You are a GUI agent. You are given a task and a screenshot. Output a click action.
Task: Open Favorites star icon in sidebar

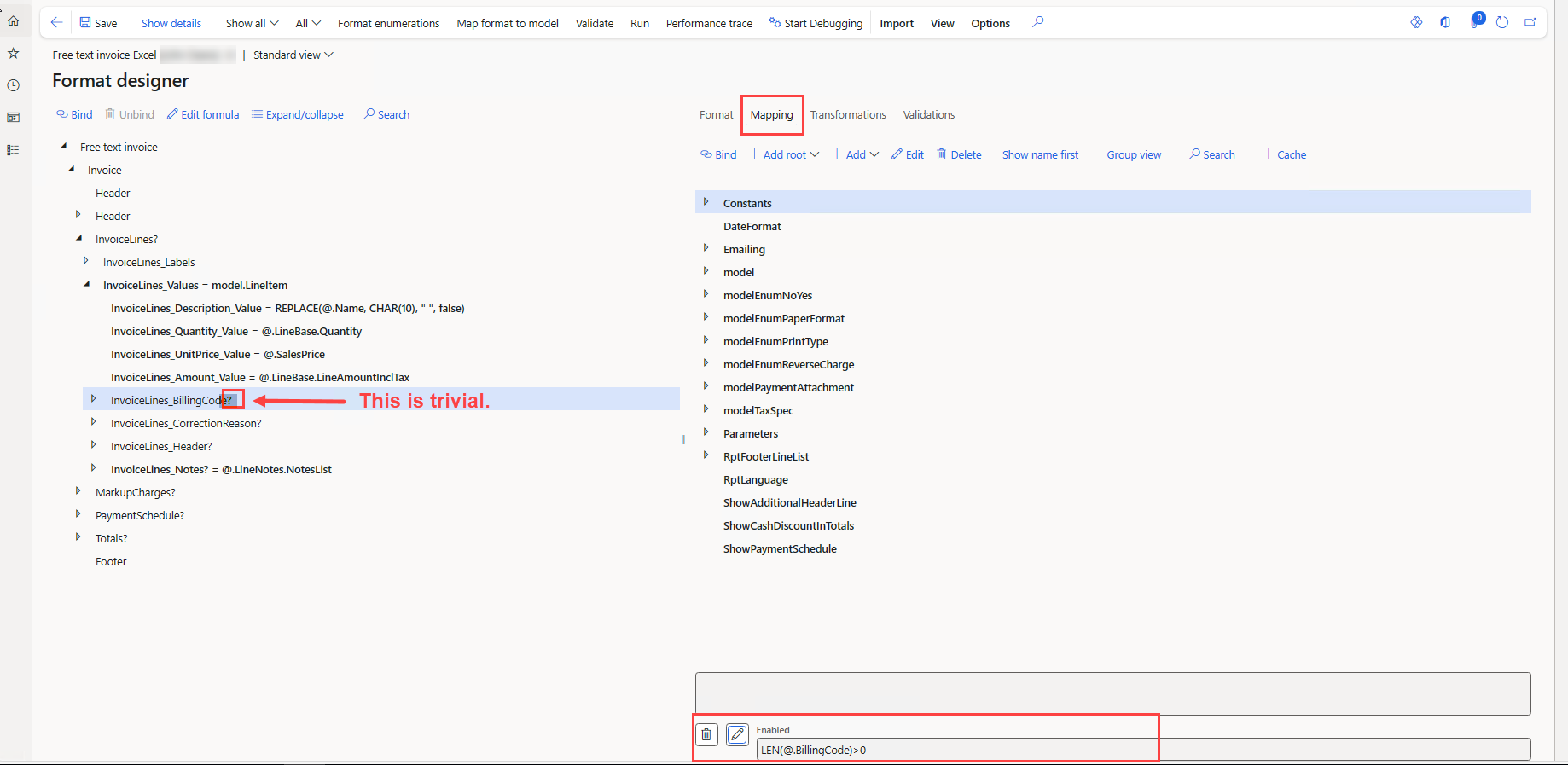tap(14, 53)
